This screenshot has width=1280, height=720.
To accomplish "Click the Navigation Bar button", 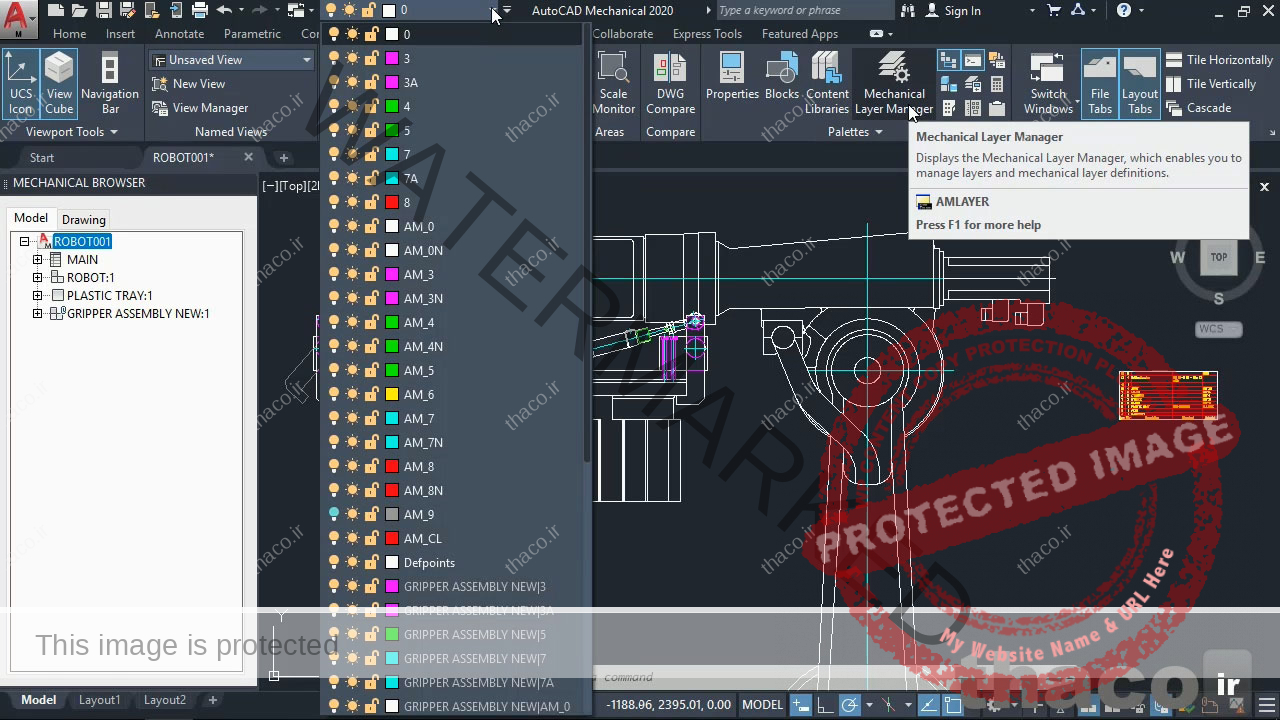I will [x=110, y=84].
